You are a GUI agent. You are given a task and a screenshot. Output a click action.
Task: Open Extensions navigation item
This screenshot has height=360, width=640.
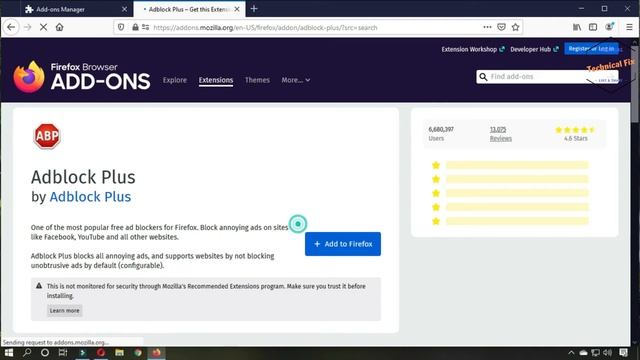[x=216, y=80]
